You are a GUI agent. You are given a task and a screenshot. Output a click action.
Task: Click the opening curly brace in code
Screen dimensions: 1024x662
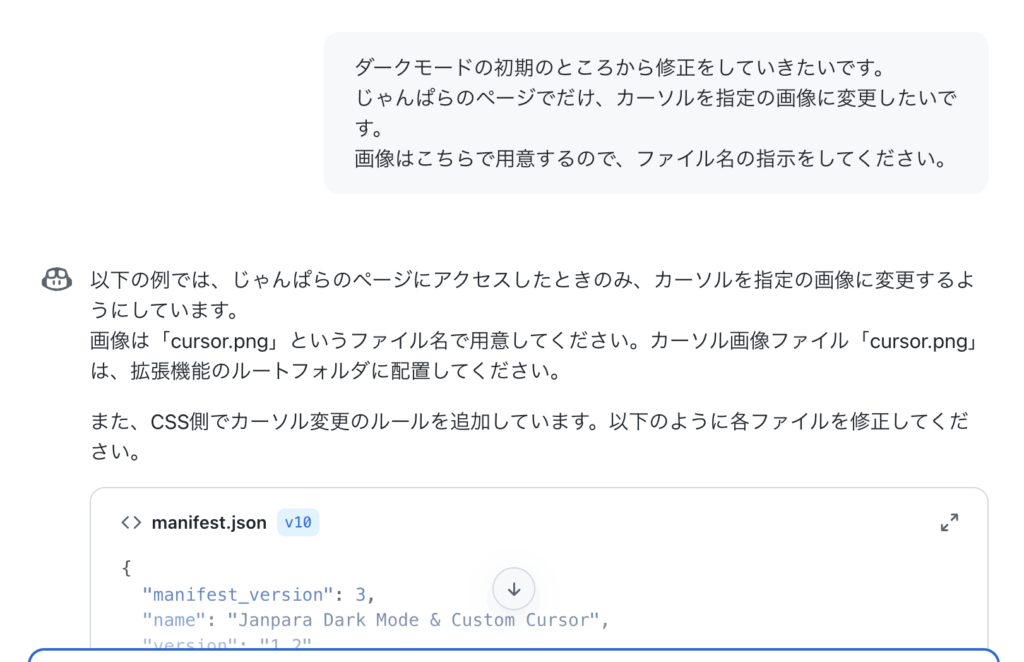(x=127, y=568)
